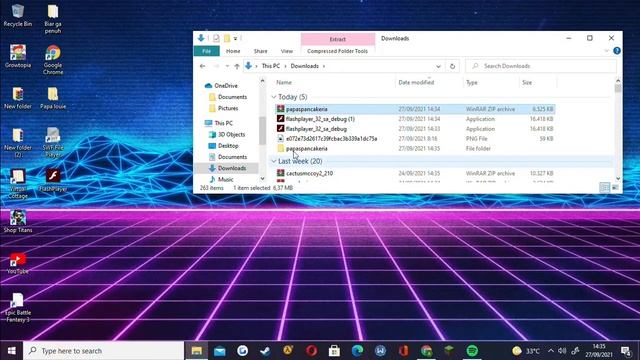The height and width of the screenshot is (360, 640).
Task: Open Microsoft Edge from the taskbar
Action: pos(358,351)
